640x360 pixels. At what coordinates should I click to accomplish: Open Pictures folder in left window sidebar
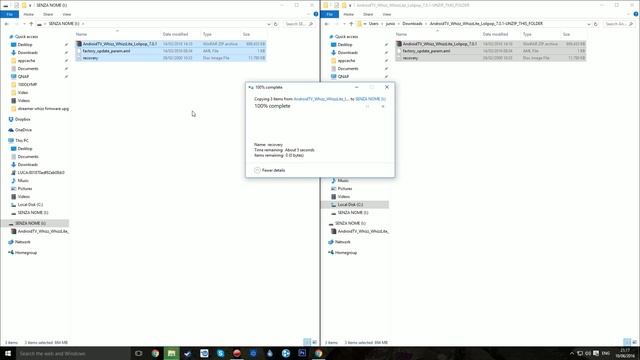[24, 189]
